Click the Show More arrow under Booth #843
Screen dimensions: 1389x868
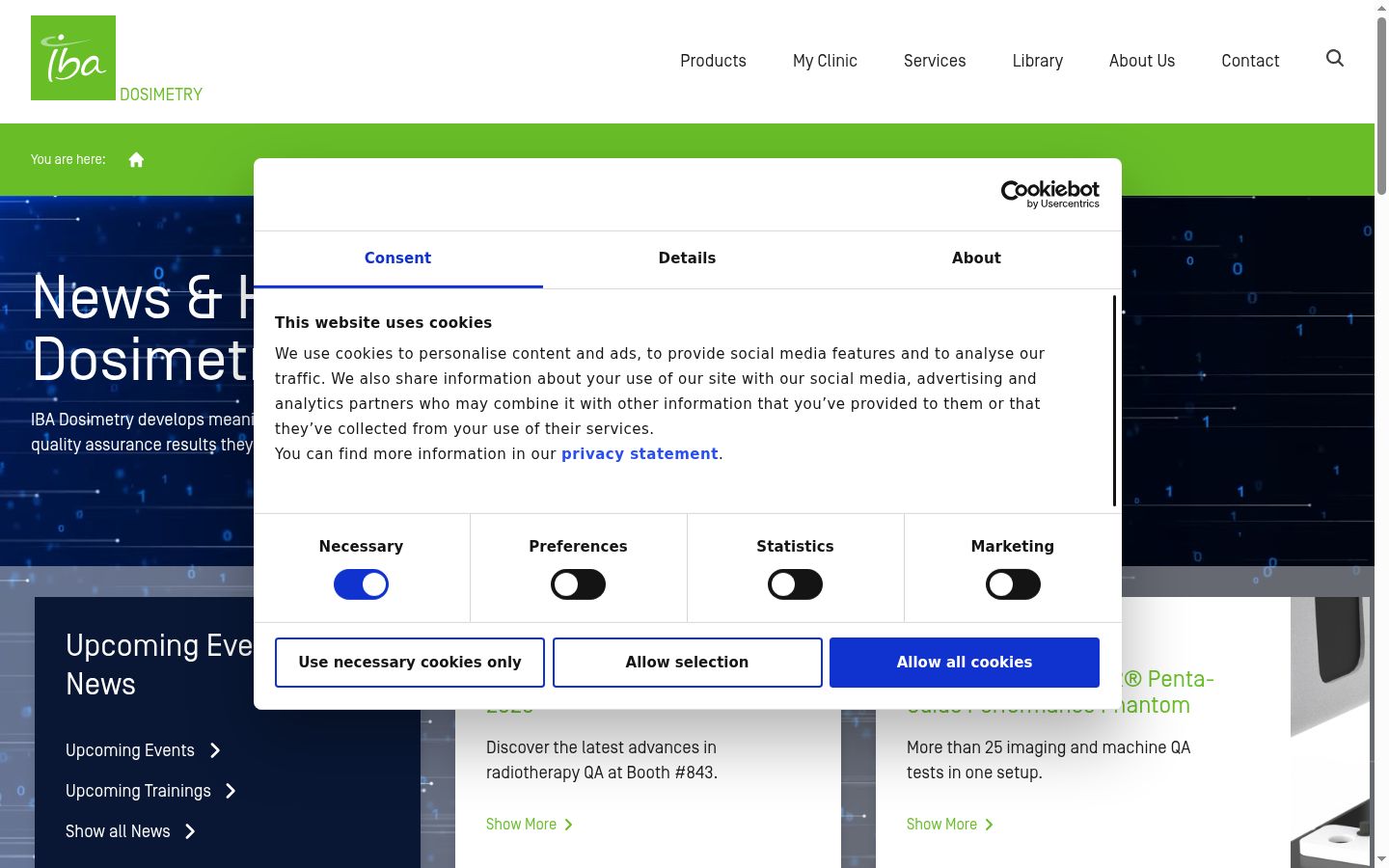568,825
